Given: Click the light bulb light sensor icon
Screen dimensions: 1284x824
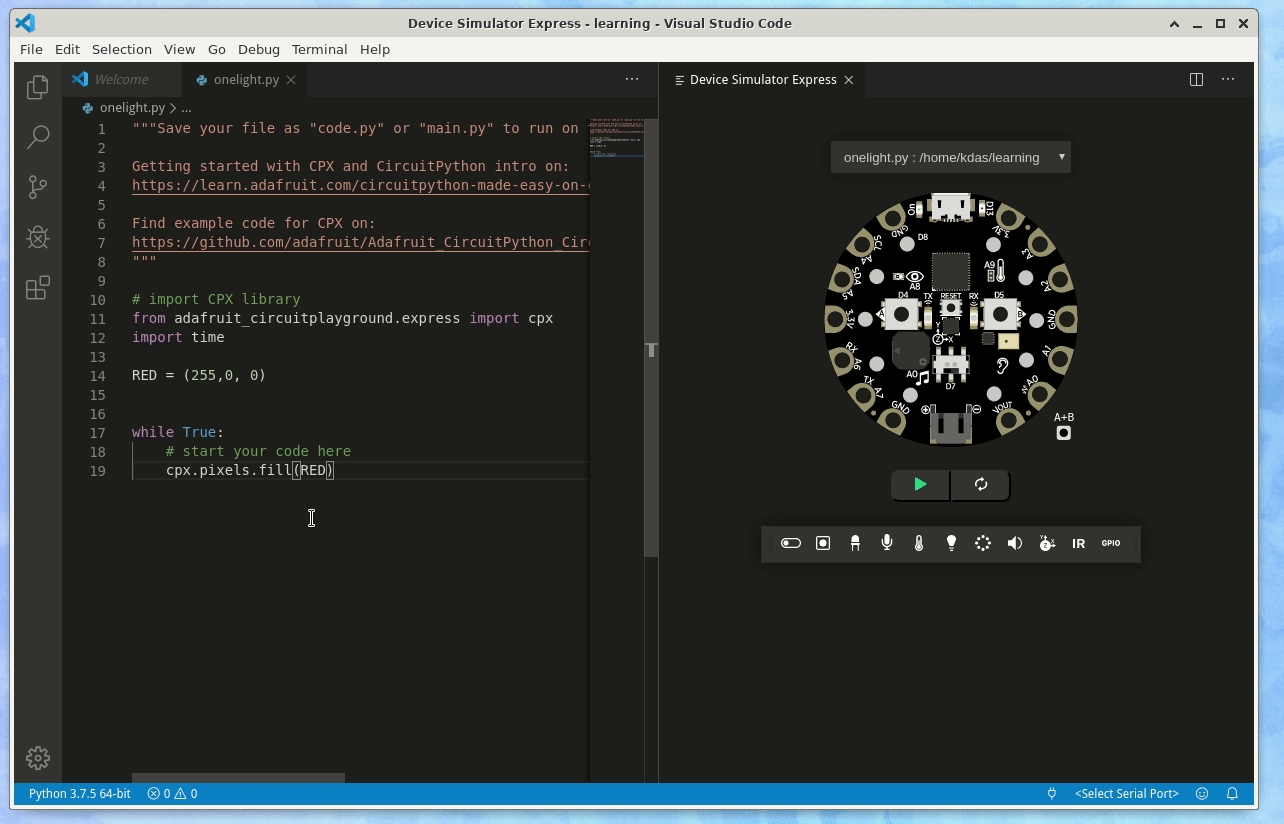Looking at the screenshot, I should coord(951,543).
